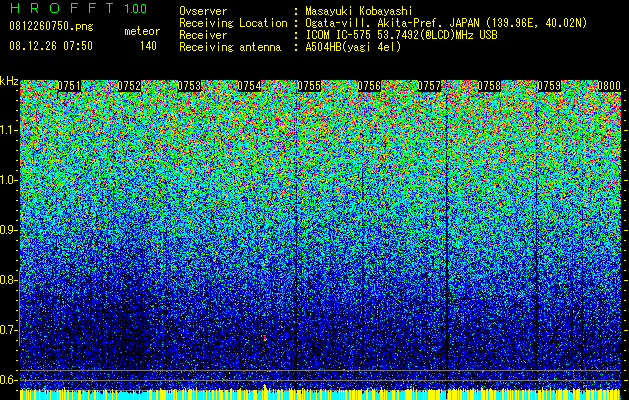Click the HROFFT 1.00 title text
This screenshot has width=629, height=400.
tap(78, 8)
